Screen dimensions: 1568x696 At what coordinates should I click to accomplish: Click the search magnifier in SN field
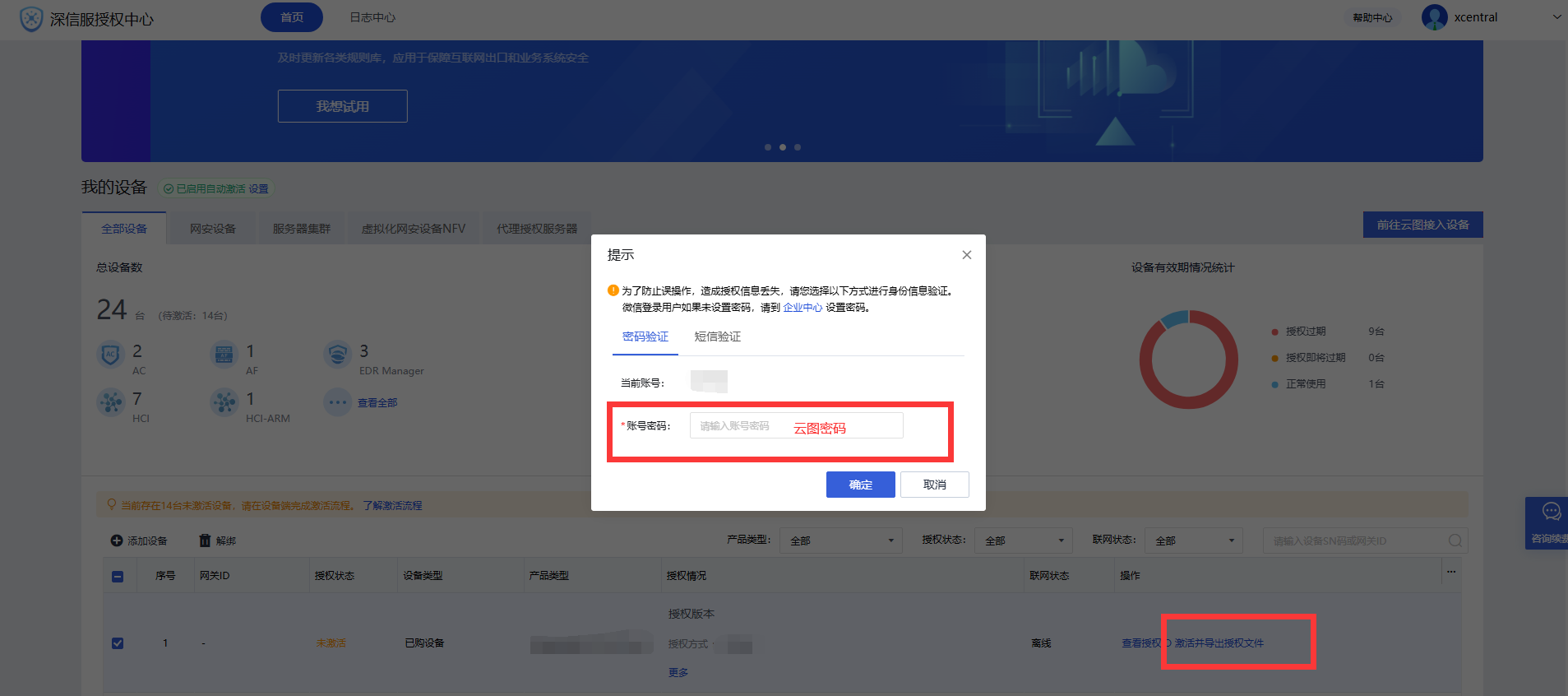tap(1455, 541)
